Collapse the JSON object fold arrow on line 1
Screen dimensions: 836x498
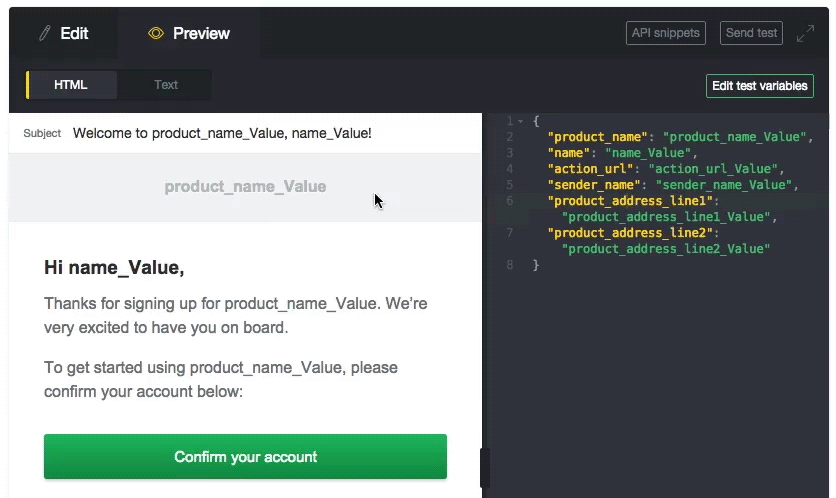tap(520, 121)
